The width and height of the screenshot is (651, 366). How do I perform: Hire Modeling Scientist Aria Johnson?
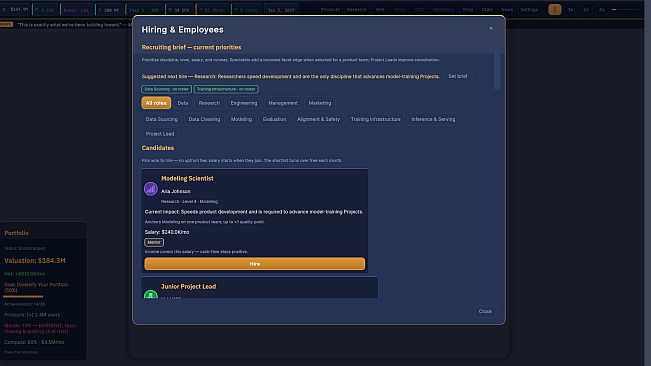[x=255, y=264]
